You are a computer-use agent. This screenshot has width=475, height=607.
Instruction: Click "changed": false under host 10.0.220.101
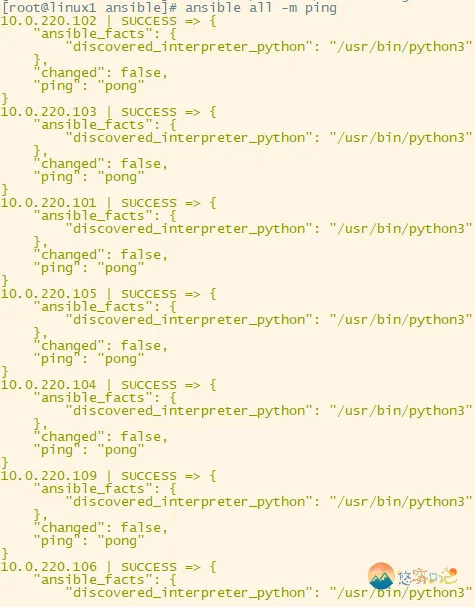[101, 255]
